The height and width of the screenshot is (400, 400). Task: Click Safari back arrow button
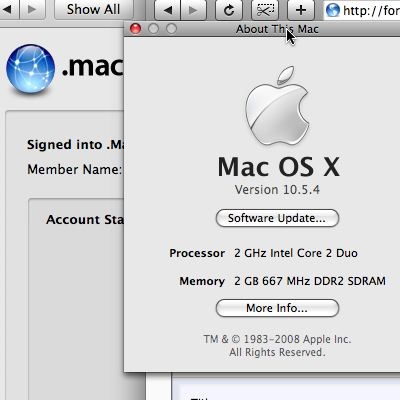coord(167,10)
